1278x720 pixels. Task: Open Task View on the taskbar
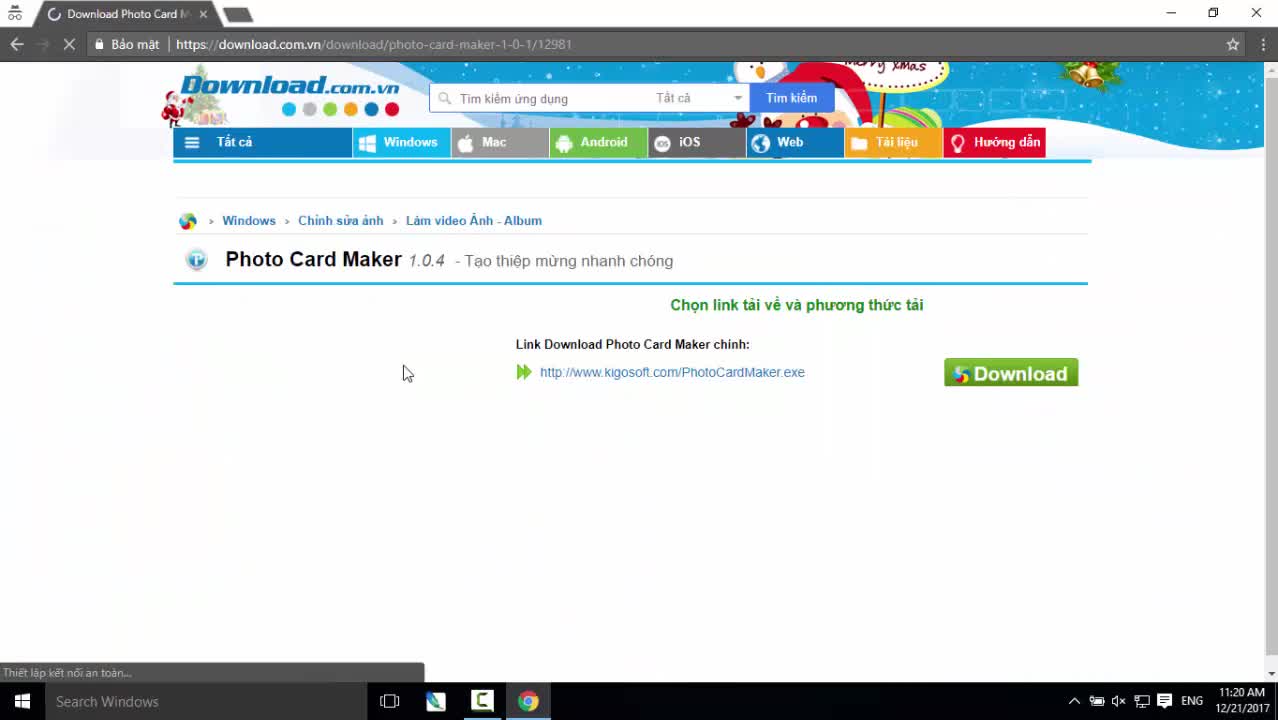coord(390,701)
